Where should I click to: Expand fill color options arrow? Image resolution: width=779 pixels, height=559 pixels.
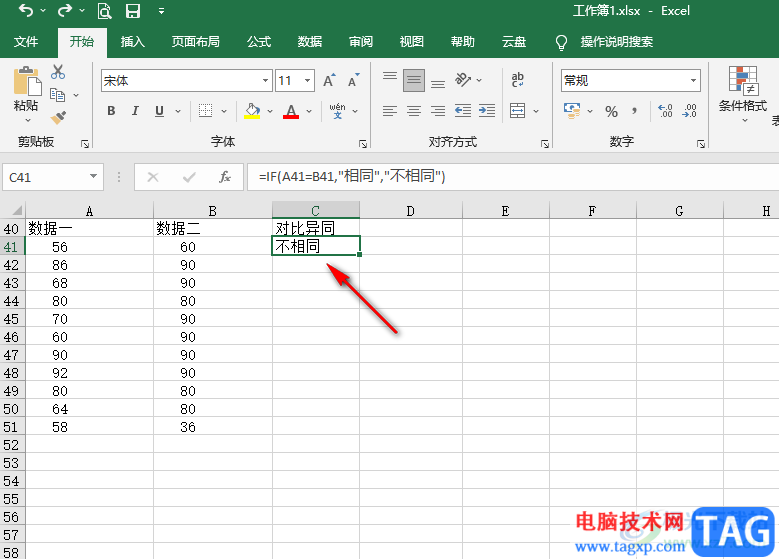pos(270,111)
